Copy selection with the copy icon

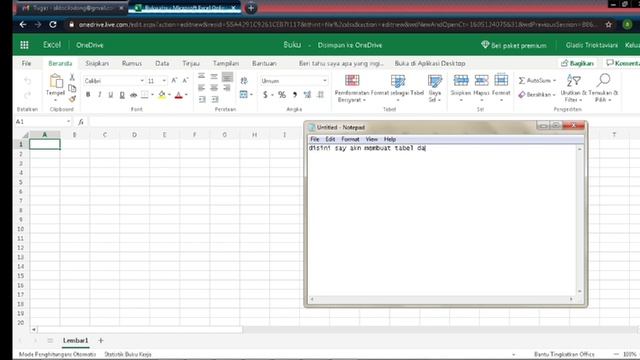point(72,88)
